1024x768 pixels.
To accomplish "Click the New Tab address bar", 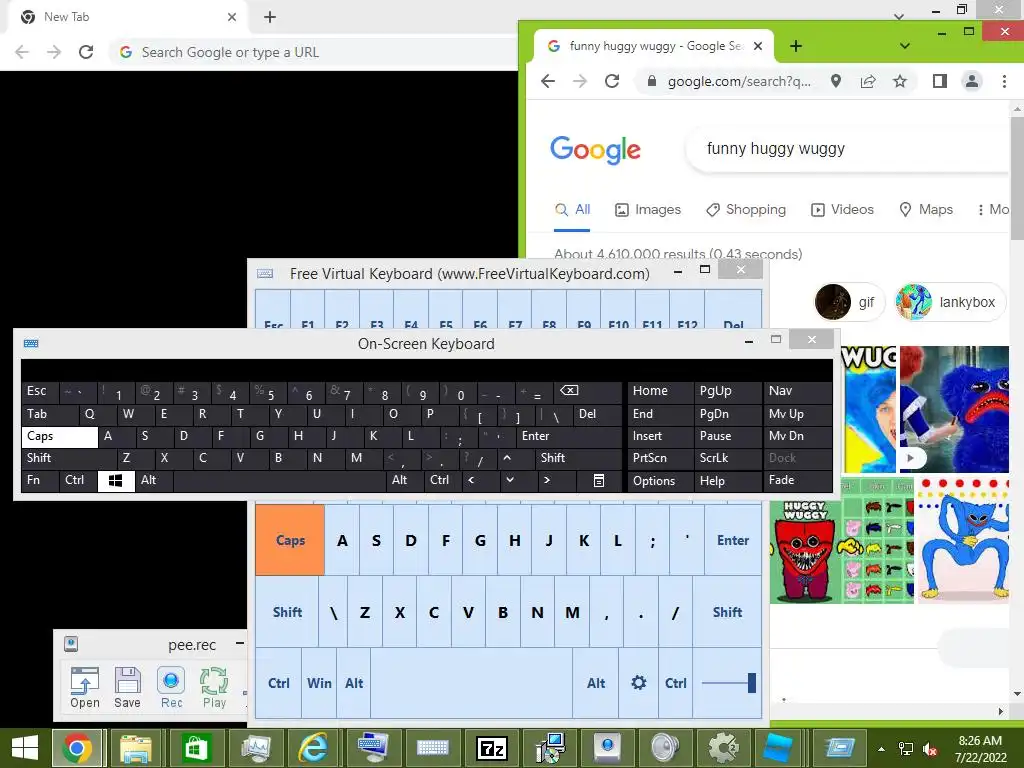I will pyautogui.click(x=313, y=52).
